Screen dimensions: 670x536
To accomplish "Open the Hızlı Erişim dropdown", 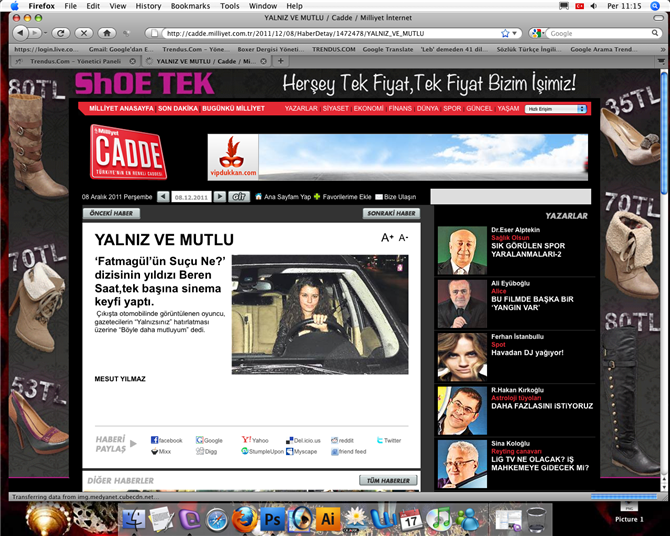I will pyautogui.click(x=555, y=109).
